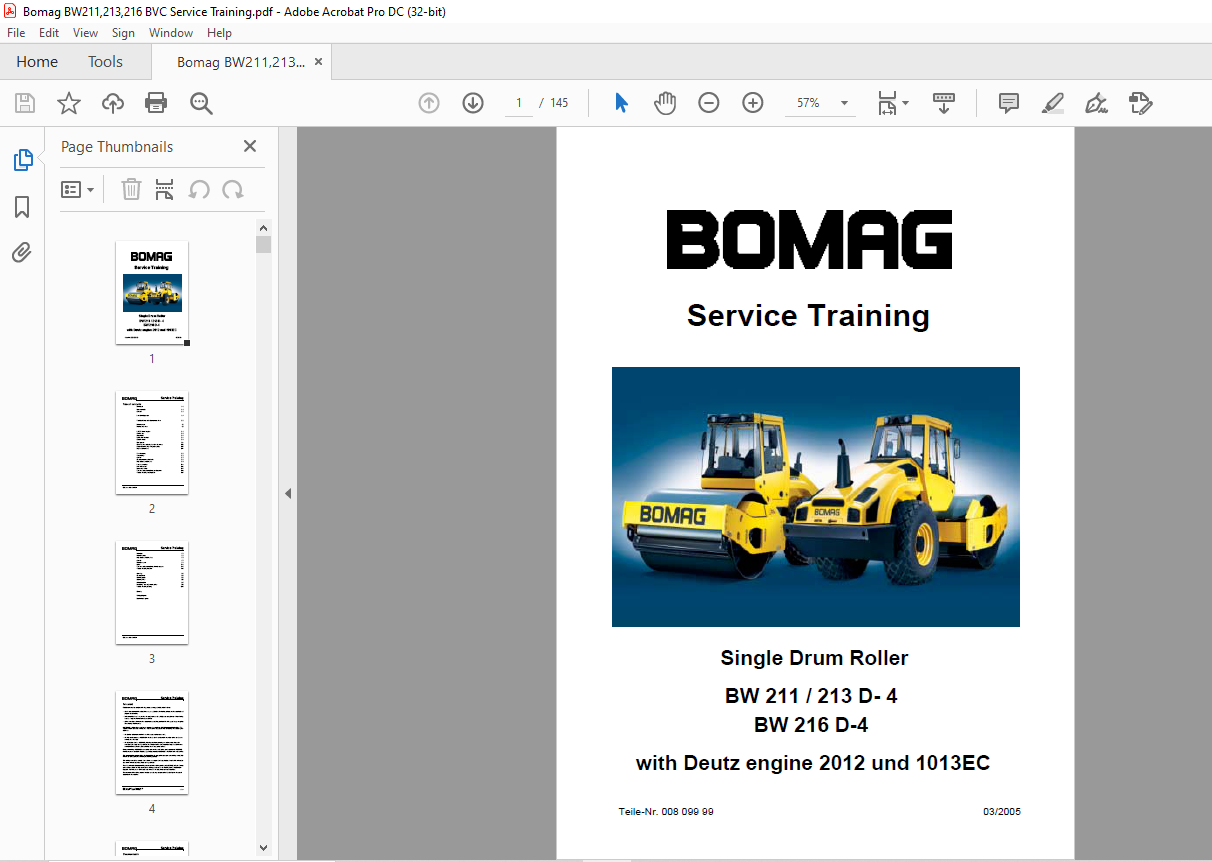Rotate page clockwise
Screen dimensions: 1212x862
coord(233,189)
